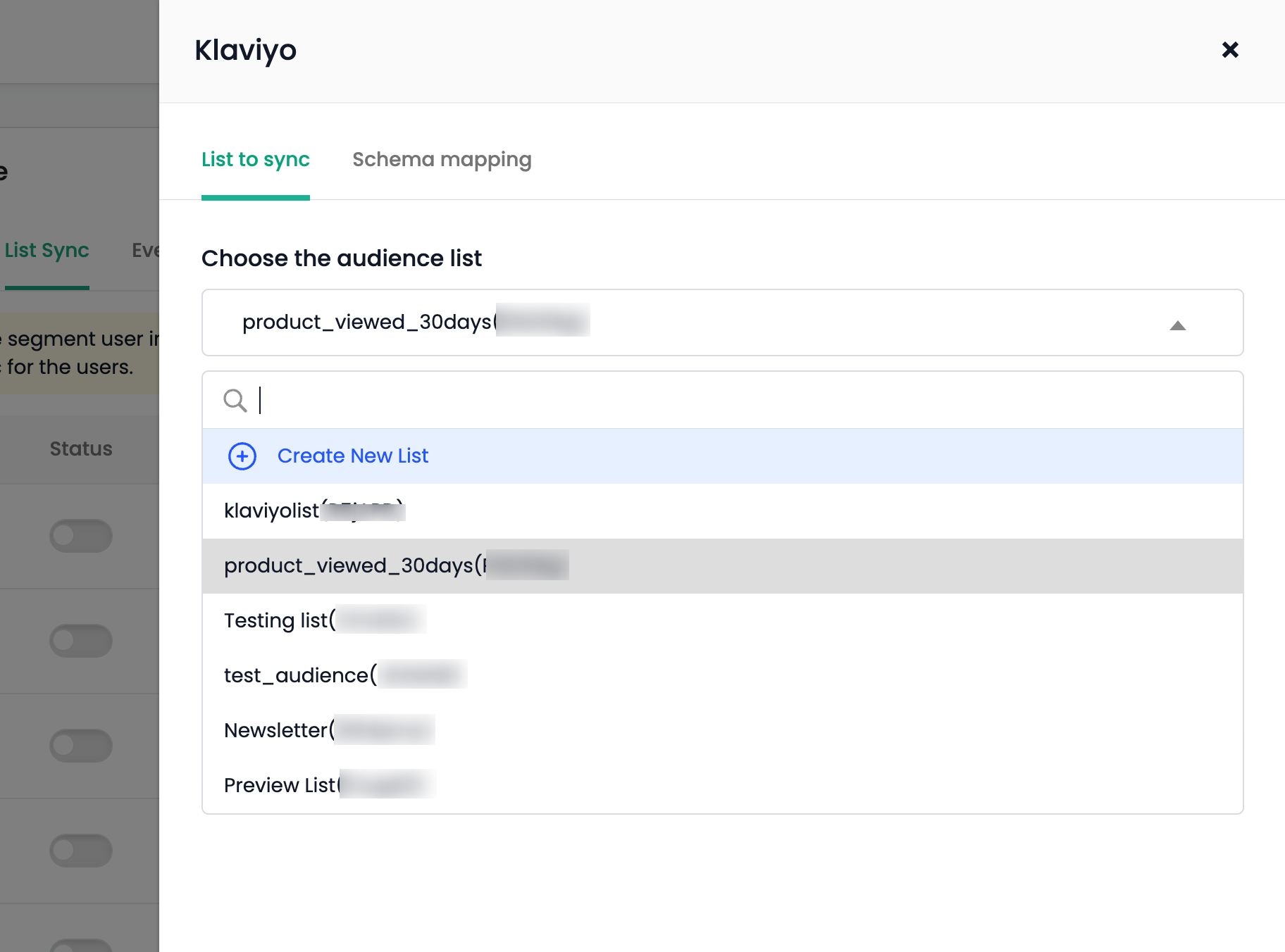Switch to the Schema mapping tab

[x=442, y=159]
